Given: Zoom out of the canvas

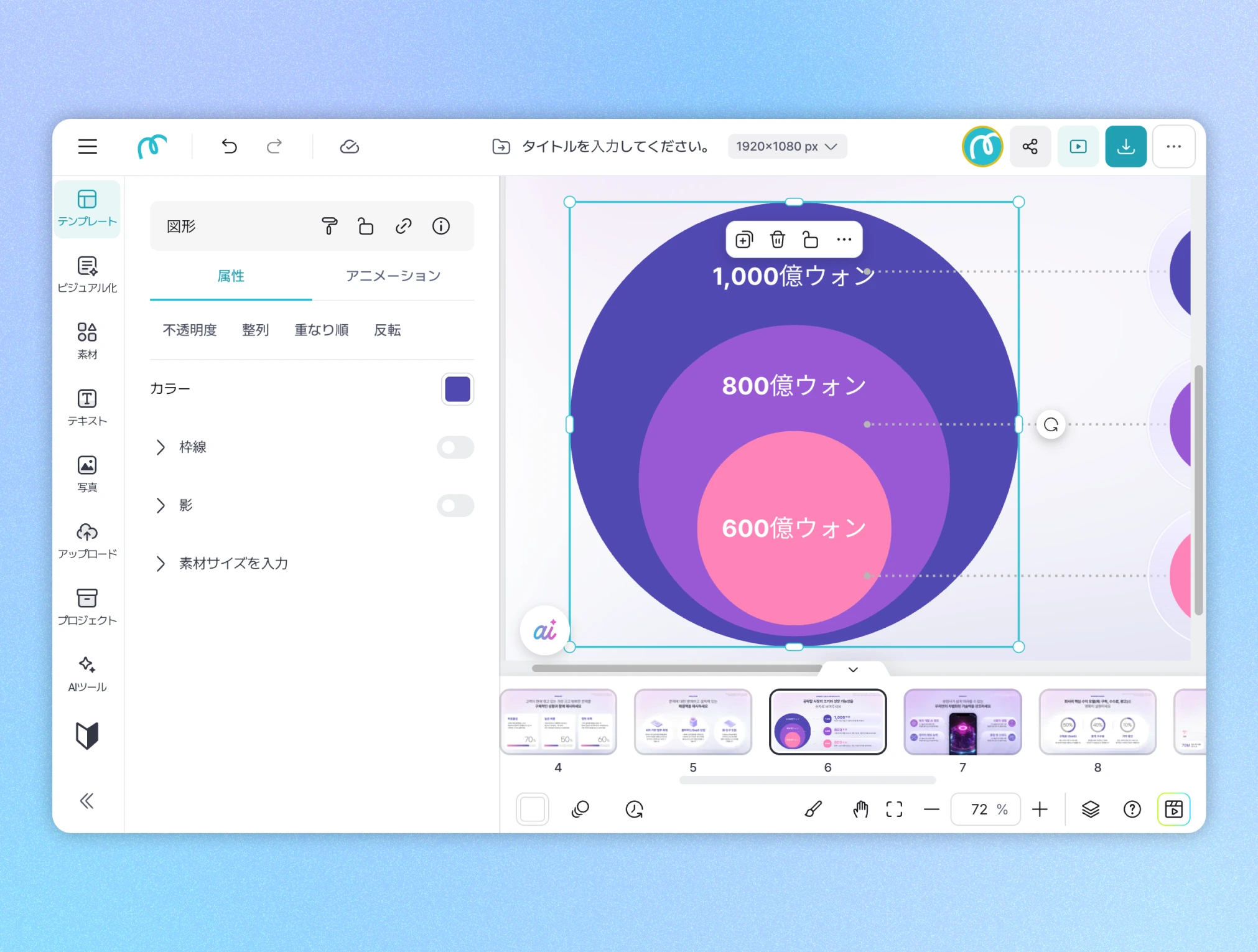Looking at the screenshot, I should pyautogui.click(x=932, y=809).
